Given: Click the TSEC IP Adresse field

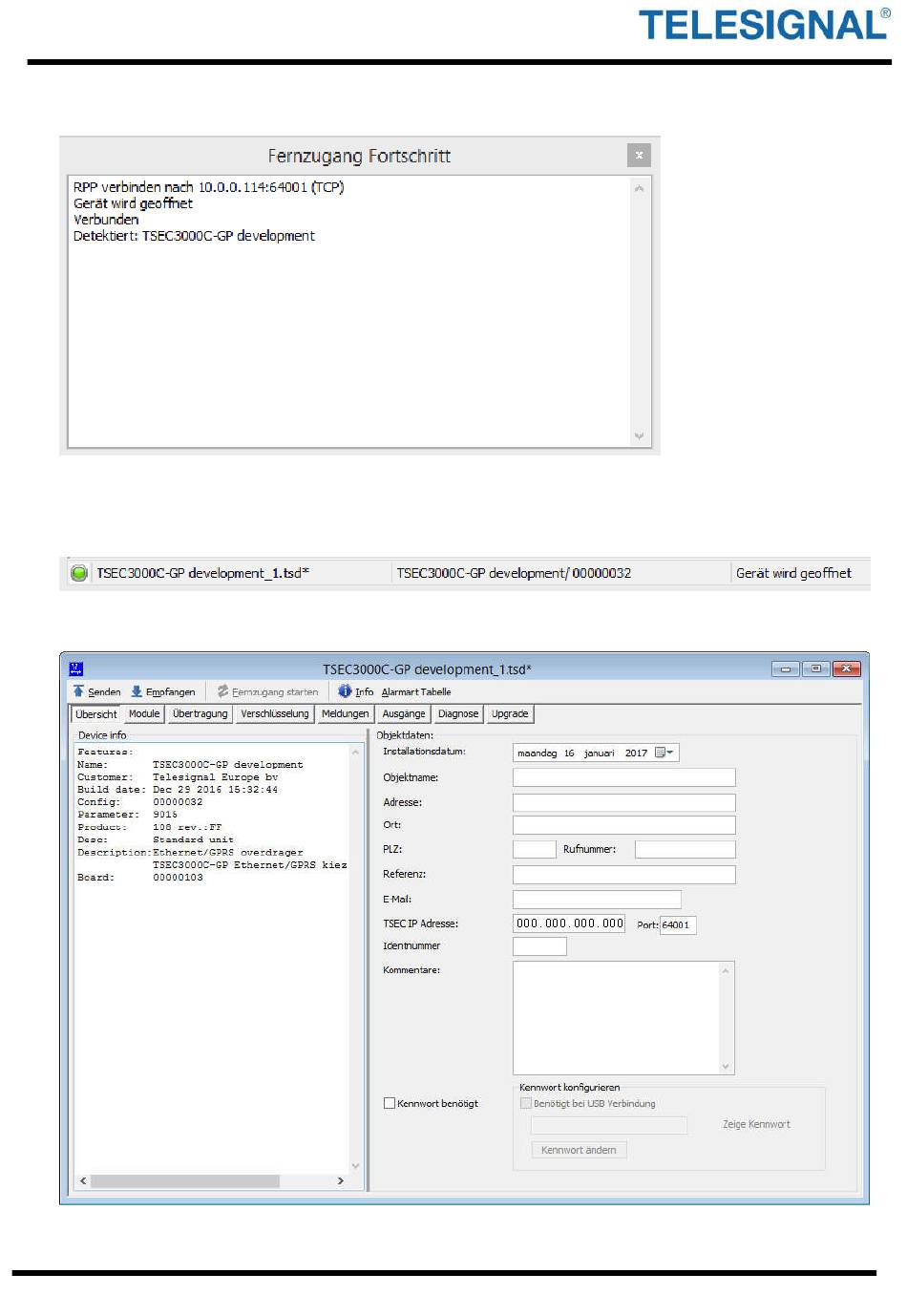Looking at the screenshot, I should pos(569,923).
